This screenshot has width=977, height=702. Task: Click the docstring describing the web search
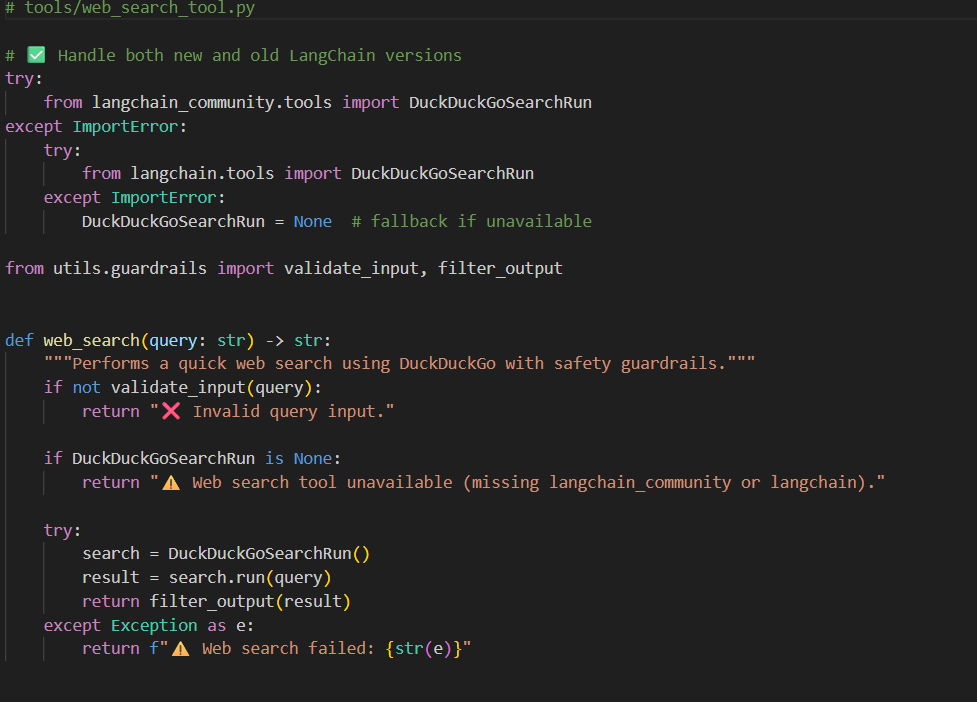400,362
